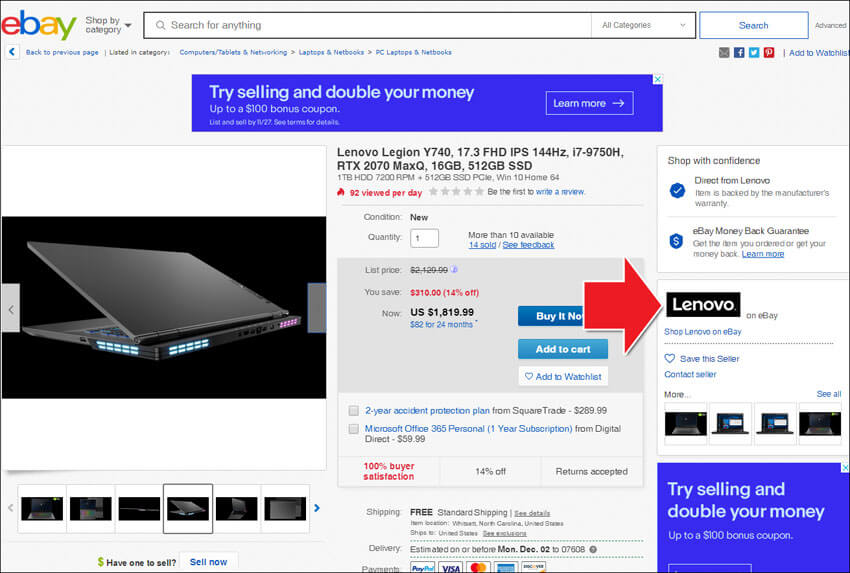Select third thin side-view thumbnail
850x573 pixels.
tap(139, 508)
